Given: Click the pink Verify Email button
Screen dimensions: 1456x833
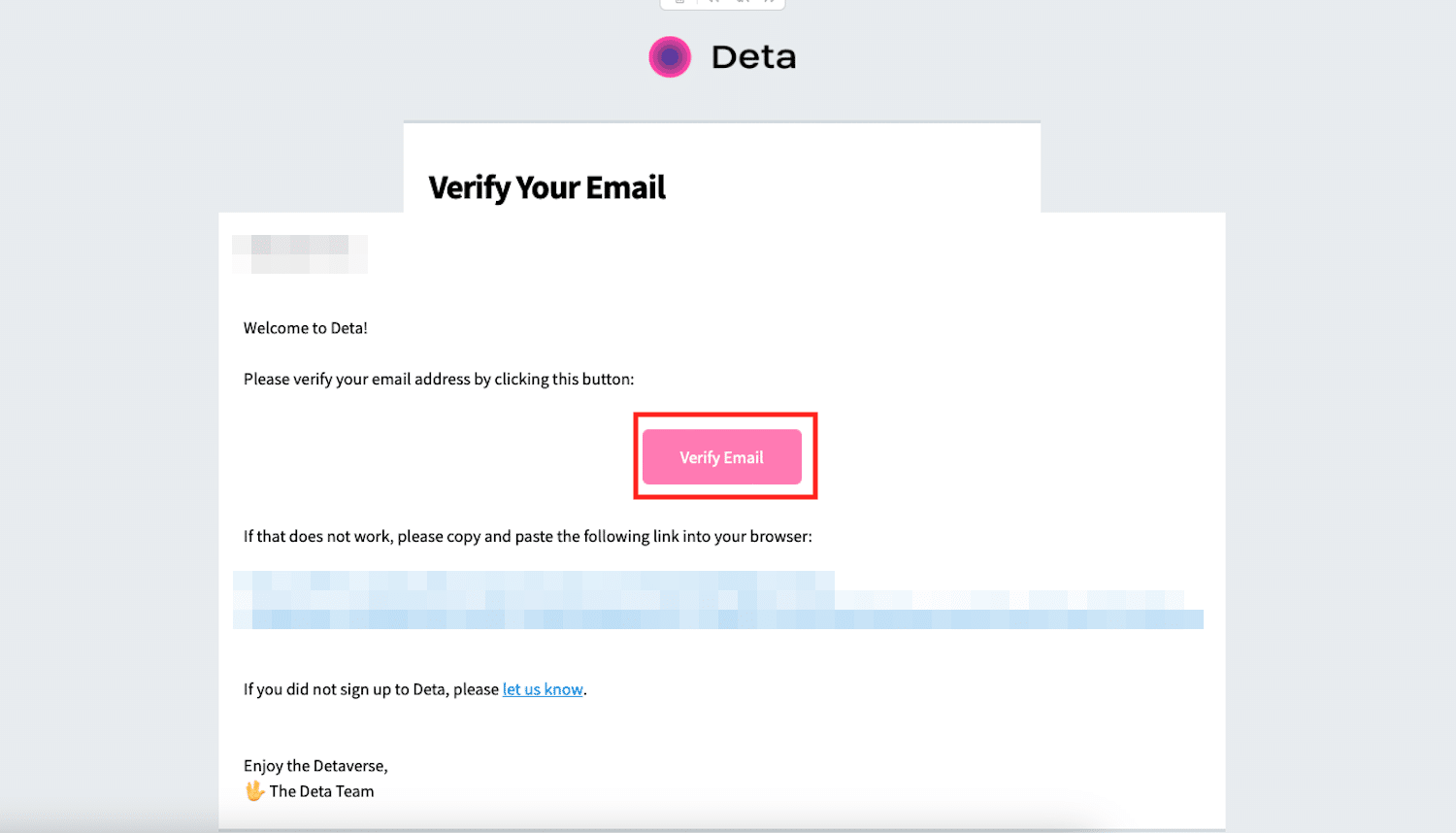Looking at the screenshot, I should click(x=721, y=456).
